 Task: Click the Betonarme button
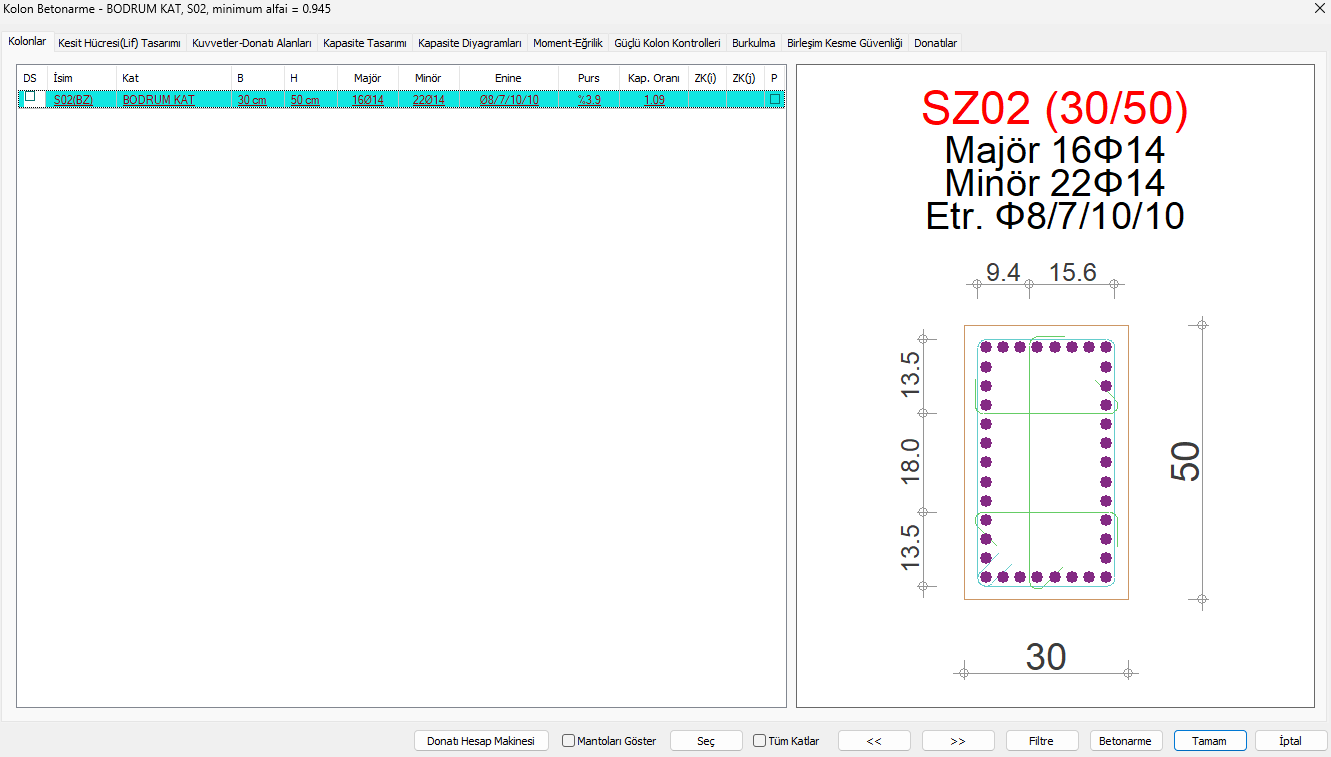1125,741
